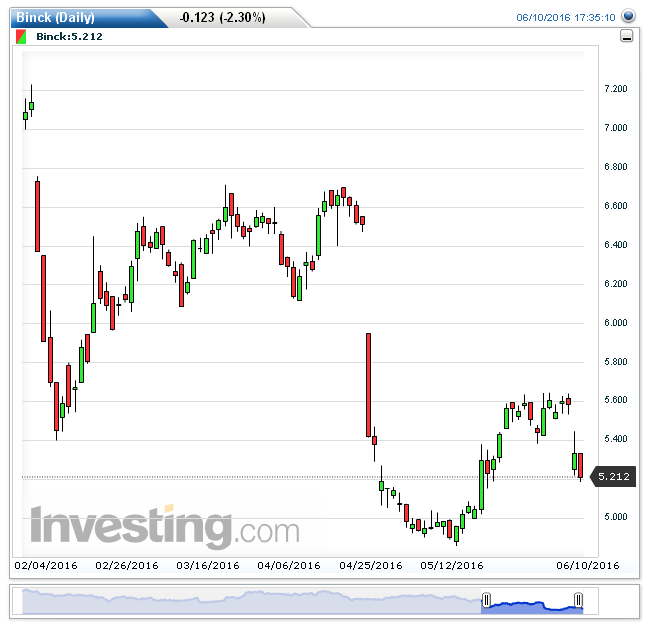Click the 5.400 price axis label
The image size is (650, 627).
click(x=616, y=438)
